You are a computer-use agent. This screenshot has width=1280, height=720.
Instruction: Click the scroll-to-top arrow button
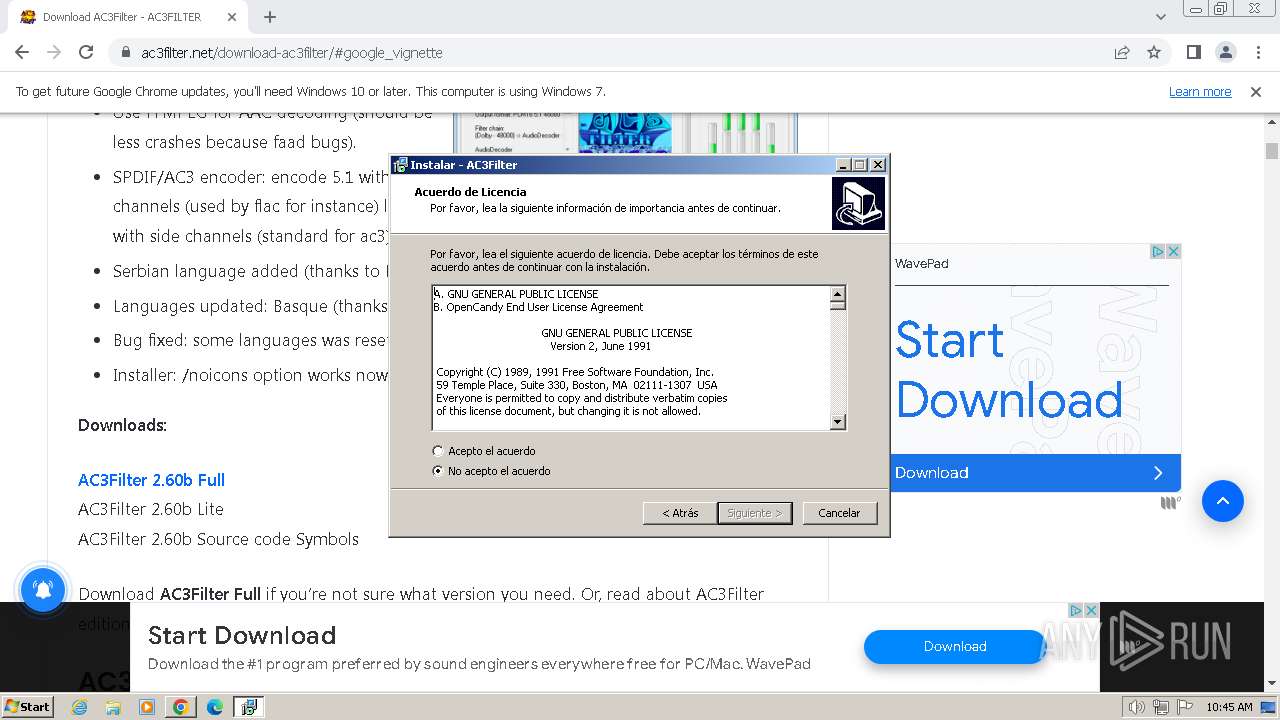tap(1222, 501)
